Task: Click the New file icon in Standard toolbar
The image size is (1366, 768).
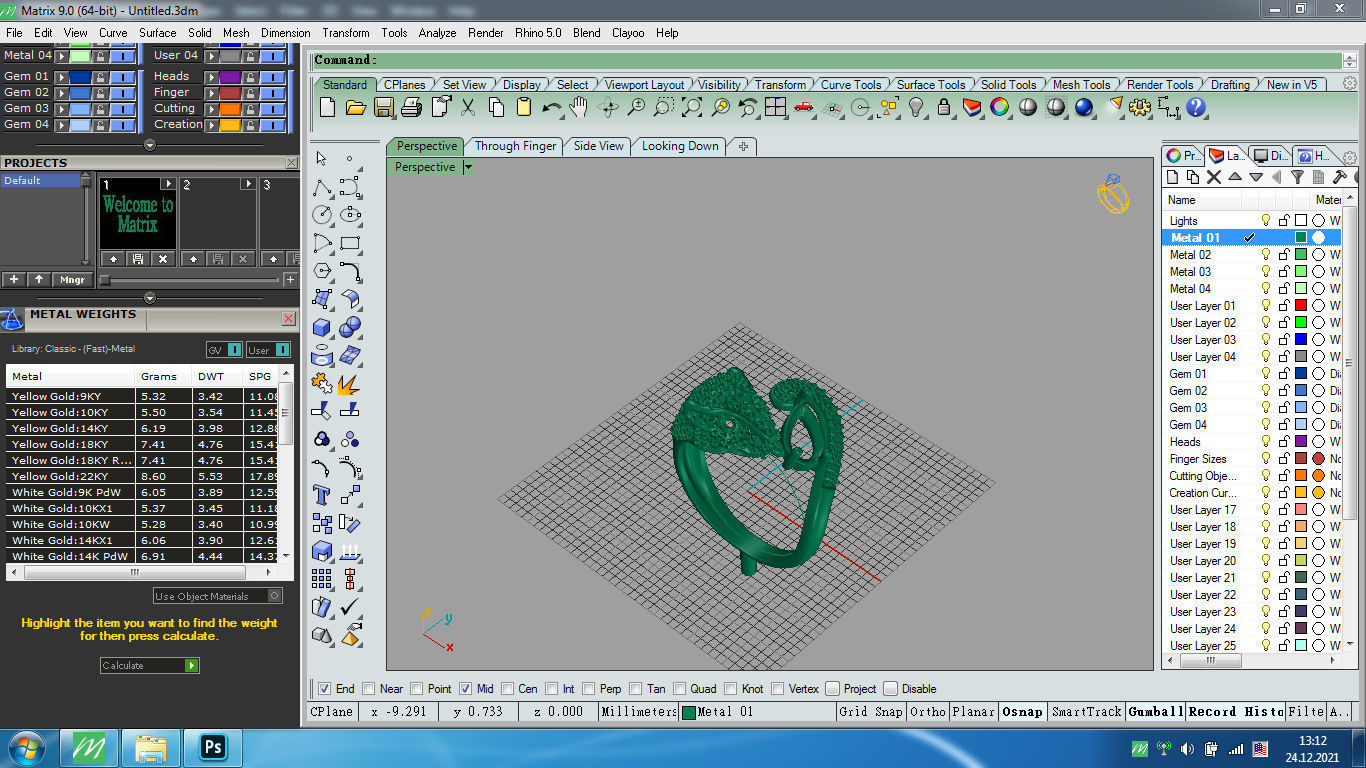Action: (327, 107)
